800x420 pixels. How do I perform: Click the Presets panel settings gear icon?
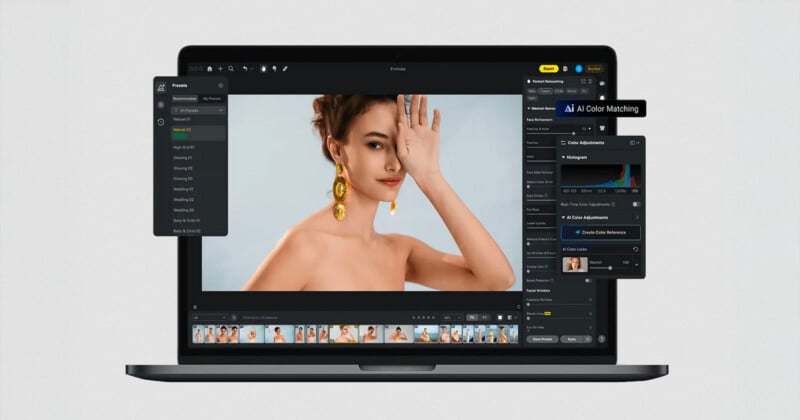click(x=221, y=86)
